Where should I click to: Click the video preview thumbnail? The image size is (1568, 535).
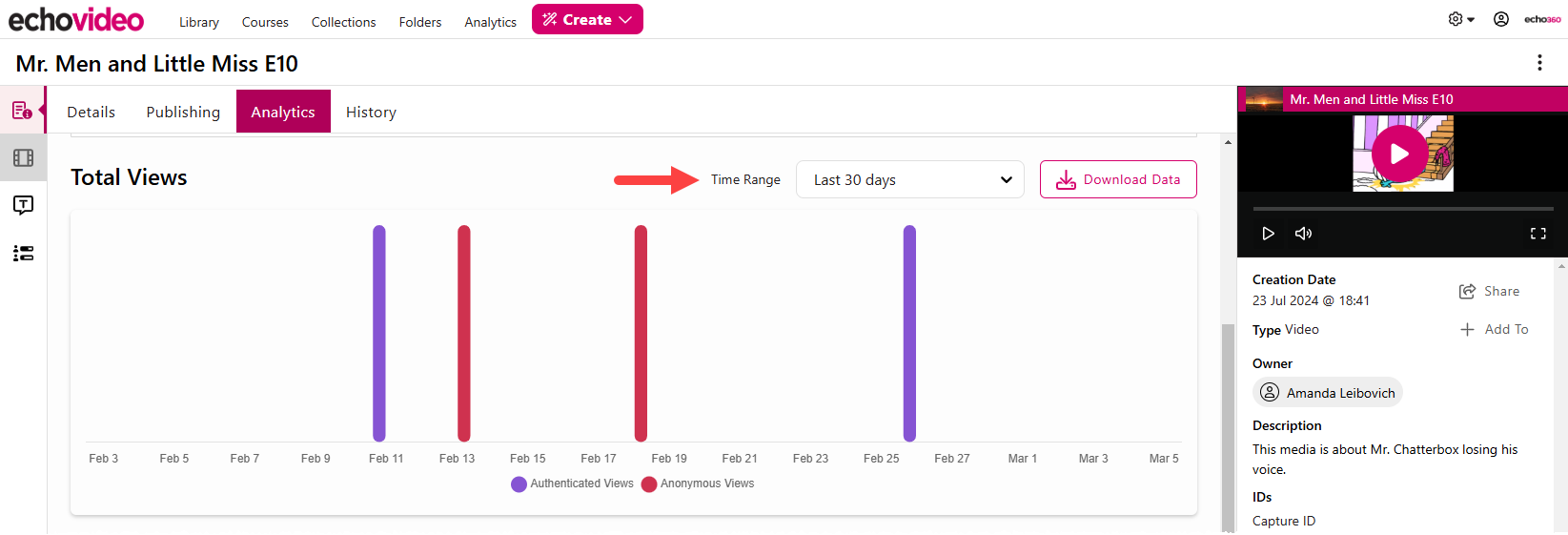(x=1403, y=154)
